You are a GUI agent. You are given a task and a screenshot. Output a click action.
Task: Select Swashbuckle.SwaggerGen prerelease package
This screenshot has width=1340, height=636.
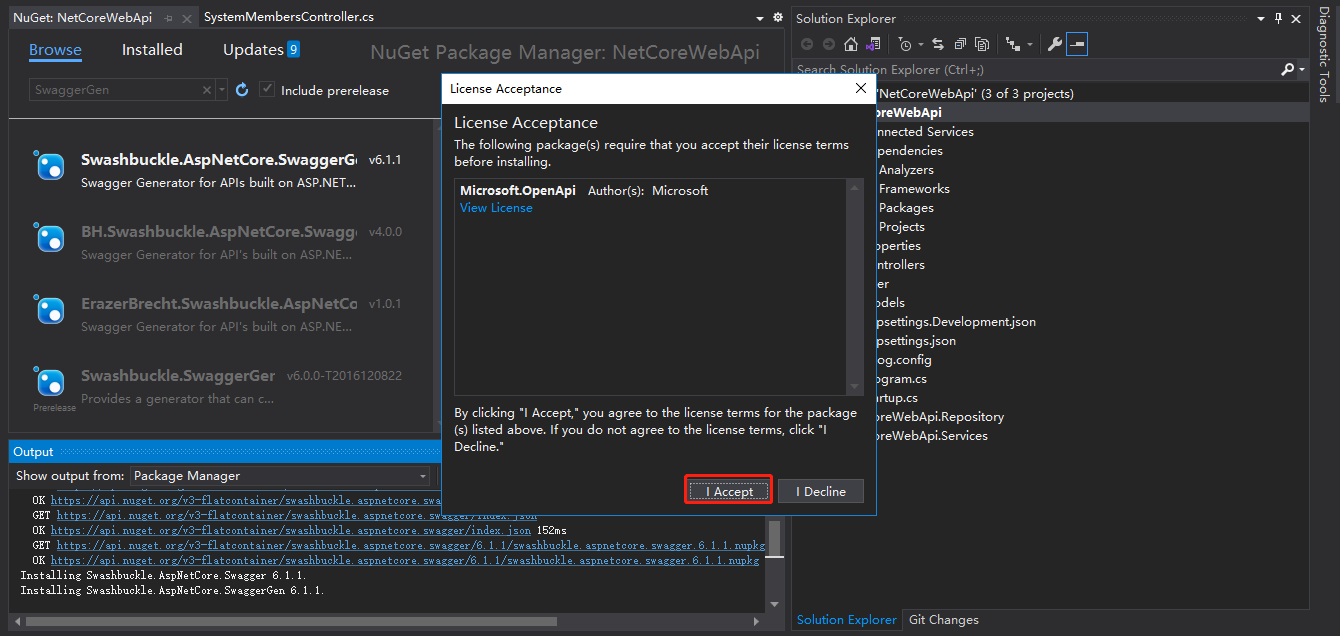[220, 386]
